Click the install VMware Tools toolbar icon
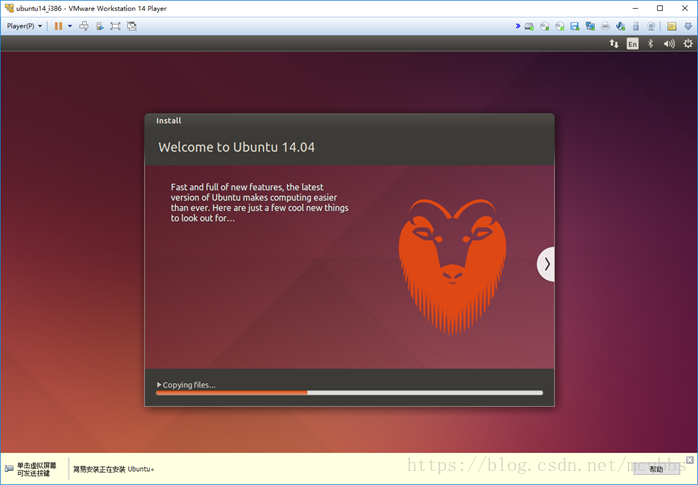Image resolution: width=698 pixels, height=485 pixels. (100, 26)
